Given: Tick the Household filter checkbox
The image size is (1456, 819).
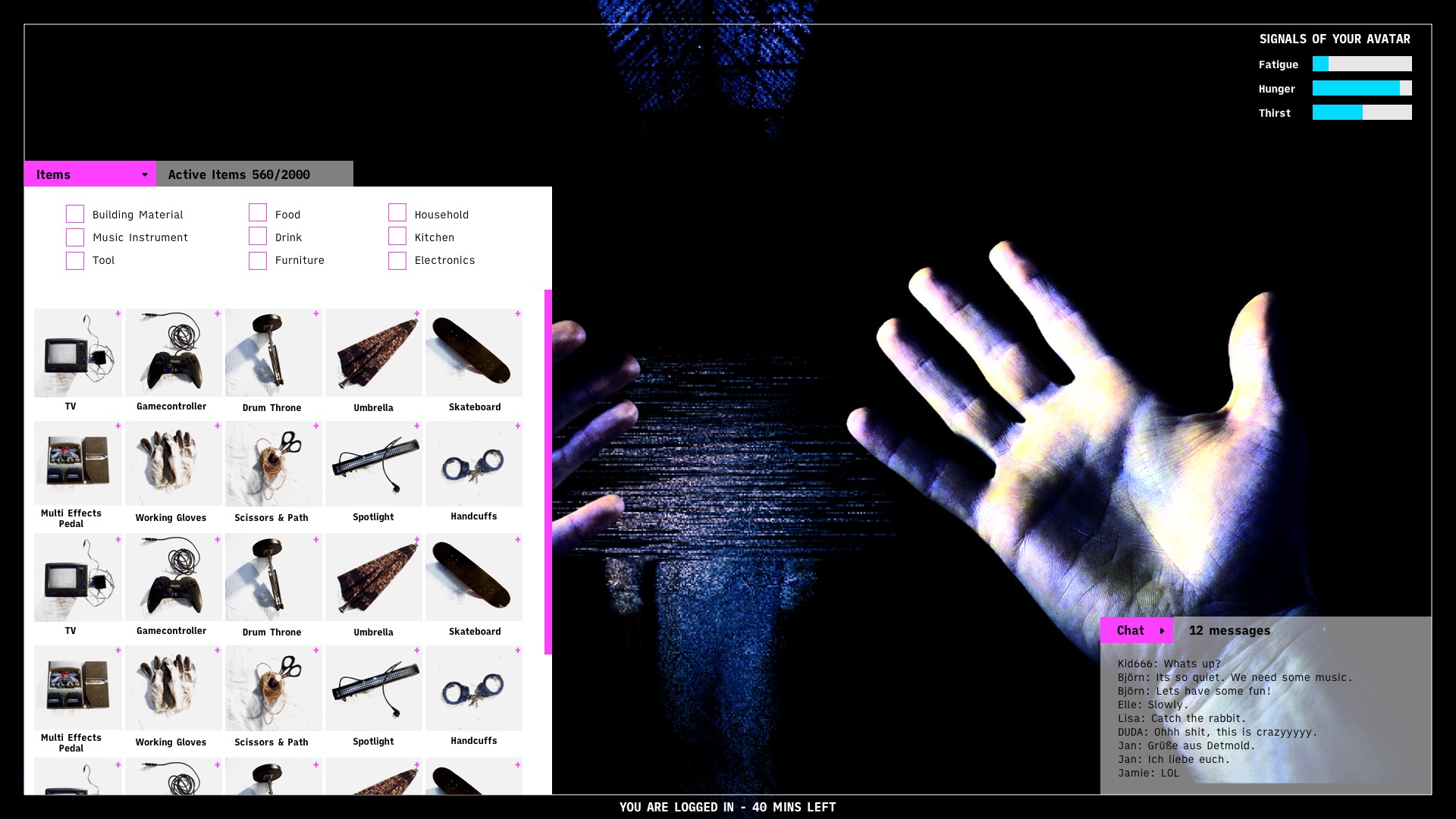Looking at the screenshot, I should tap(397, 212).
